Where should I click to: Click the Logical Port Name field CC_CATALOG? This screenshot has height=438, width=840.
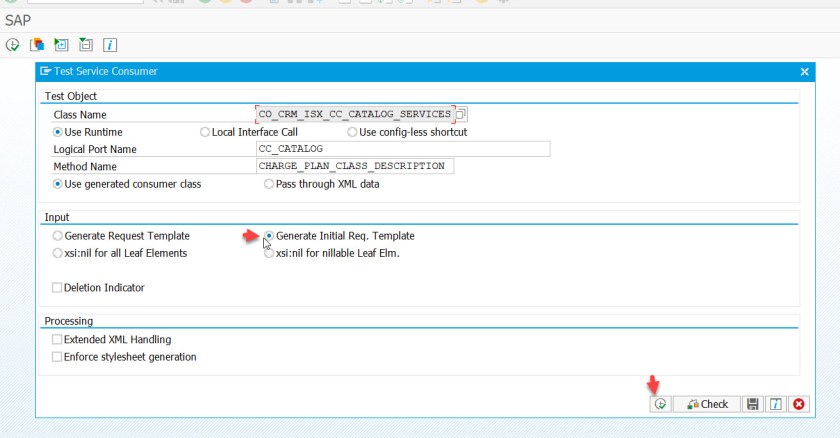pyautogui.click(x=403, y=149)
